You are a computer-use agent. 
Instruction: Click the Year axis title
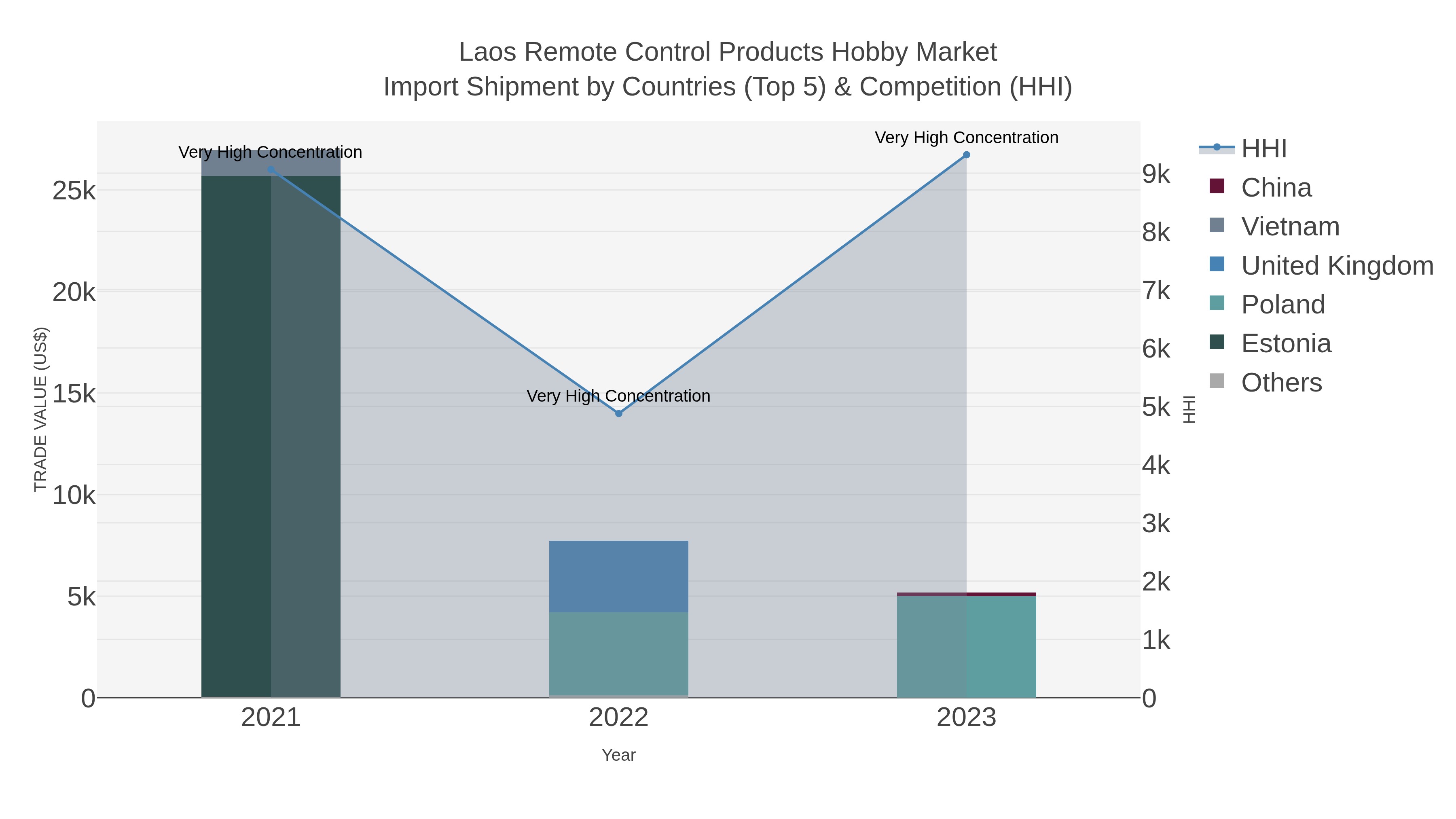(618, 755)
